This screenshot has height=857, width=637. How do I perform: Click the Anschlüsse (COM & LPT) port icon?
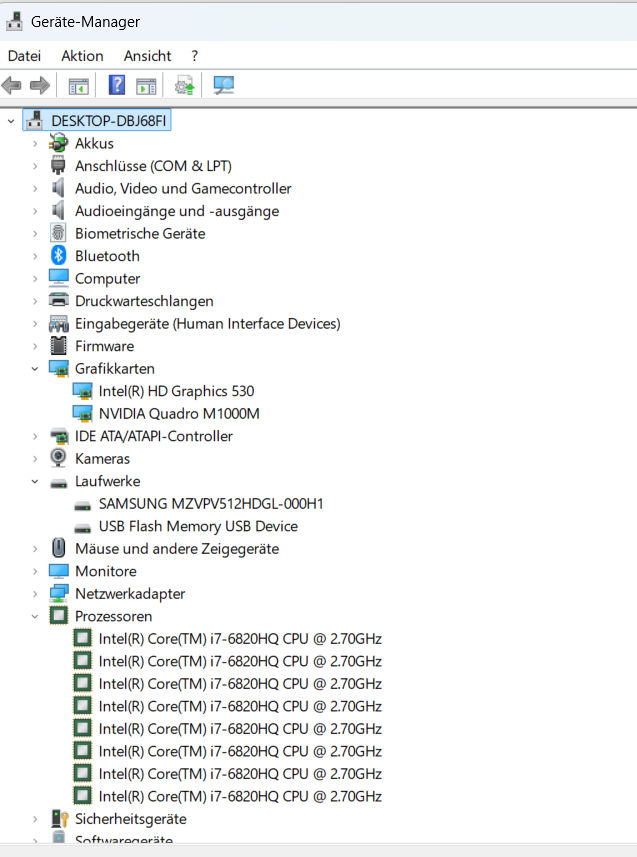coord(59,166)
